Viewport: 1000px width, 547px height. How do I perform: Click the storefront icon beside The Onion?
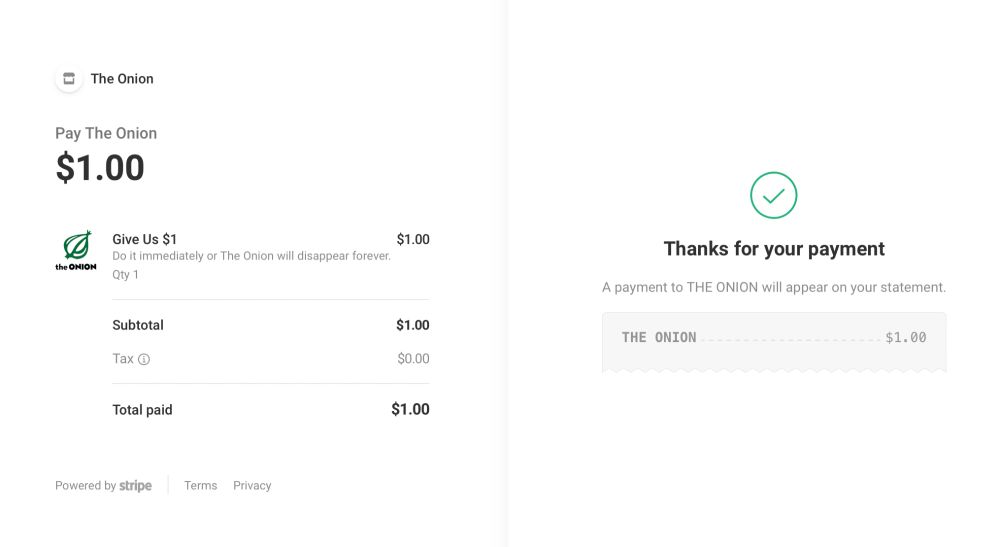pyautogui.click(x=69, y=78)
